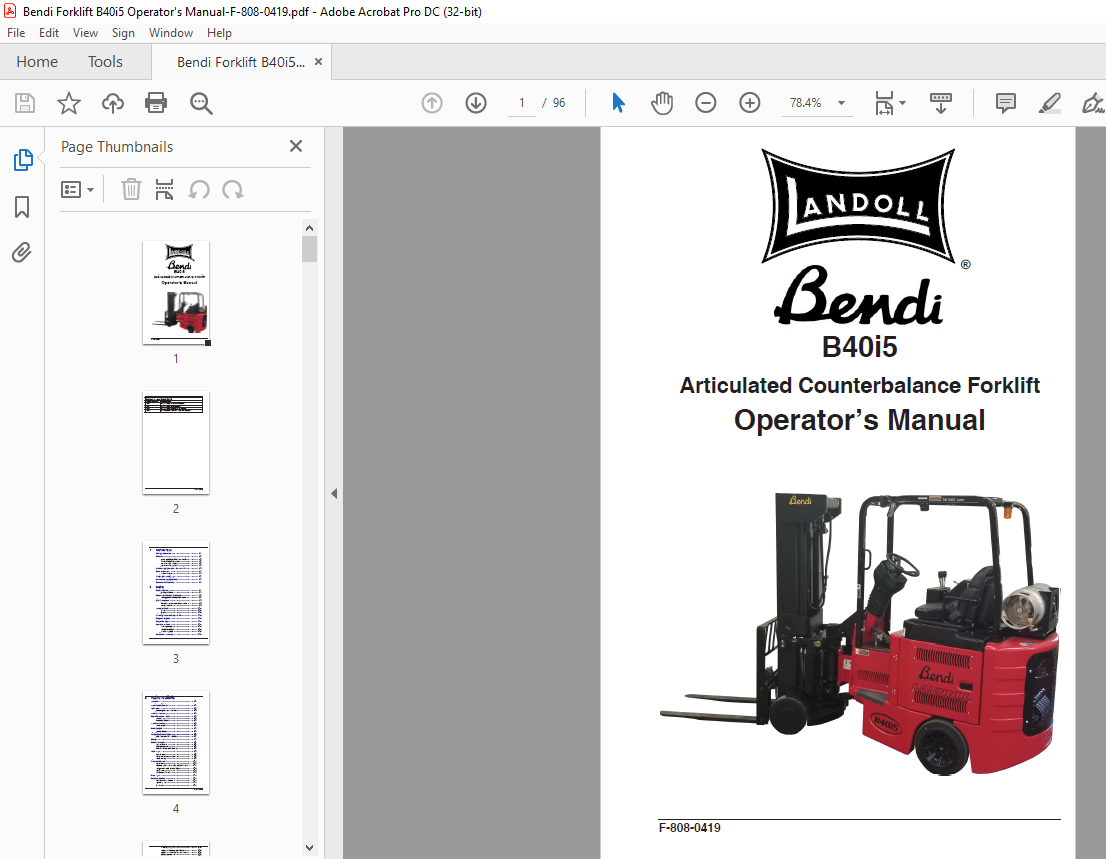Zoom in with the plus button
The height and width of the screenshot is (859, 1106).
[750, 103]
